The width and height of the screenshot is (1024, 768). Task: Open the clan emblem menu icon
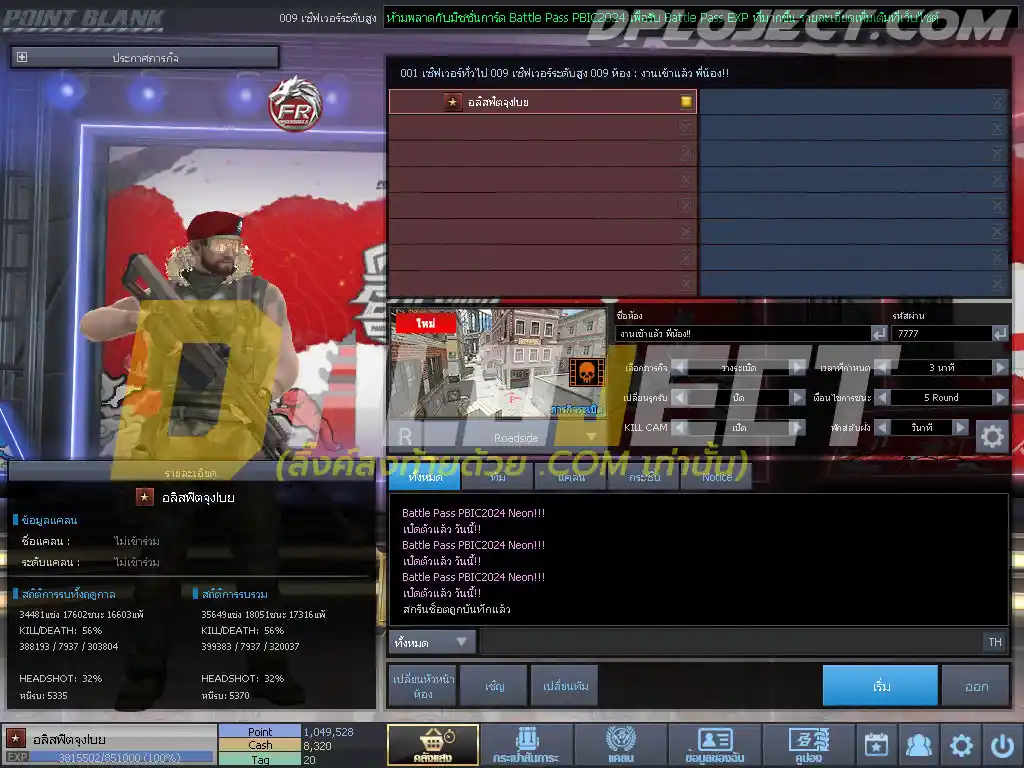[x=620, y=744]
